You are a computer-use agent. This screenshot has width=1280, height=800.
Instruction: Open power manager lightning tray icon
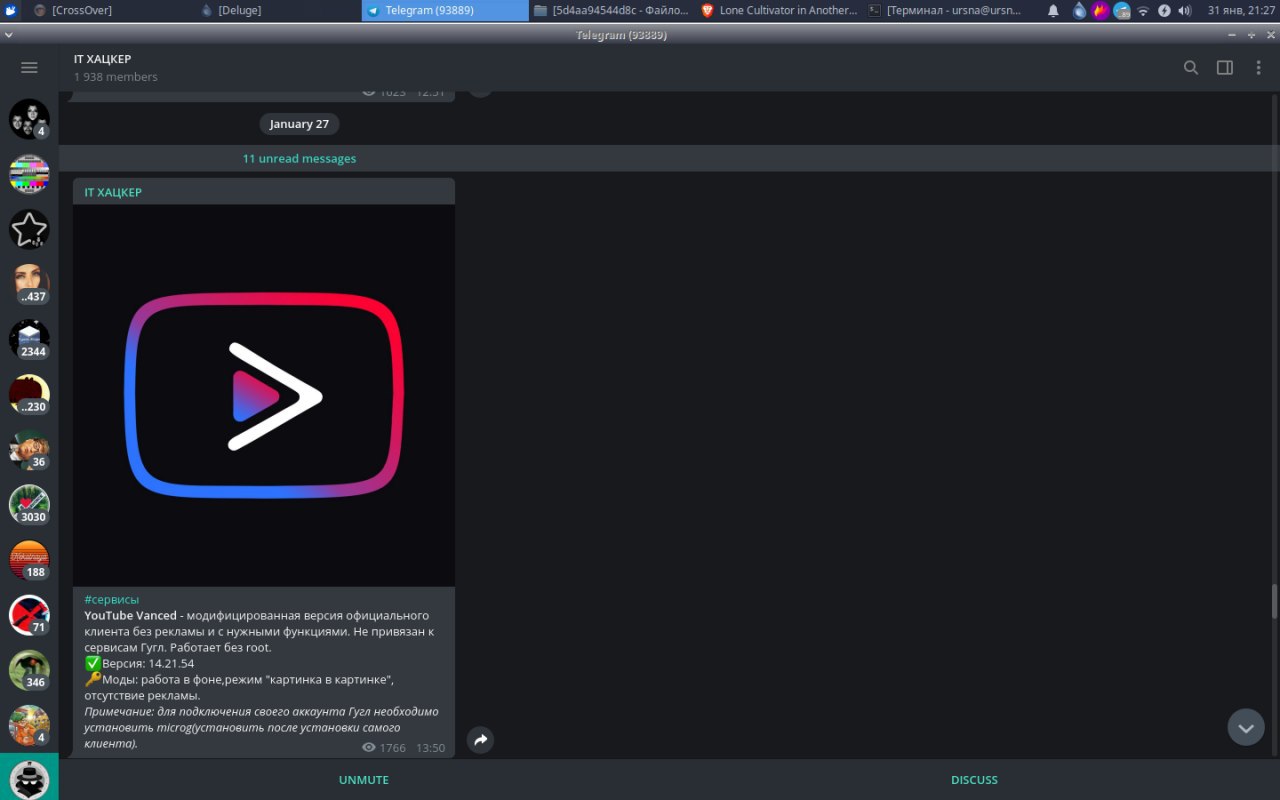[x=1164, y=10]
